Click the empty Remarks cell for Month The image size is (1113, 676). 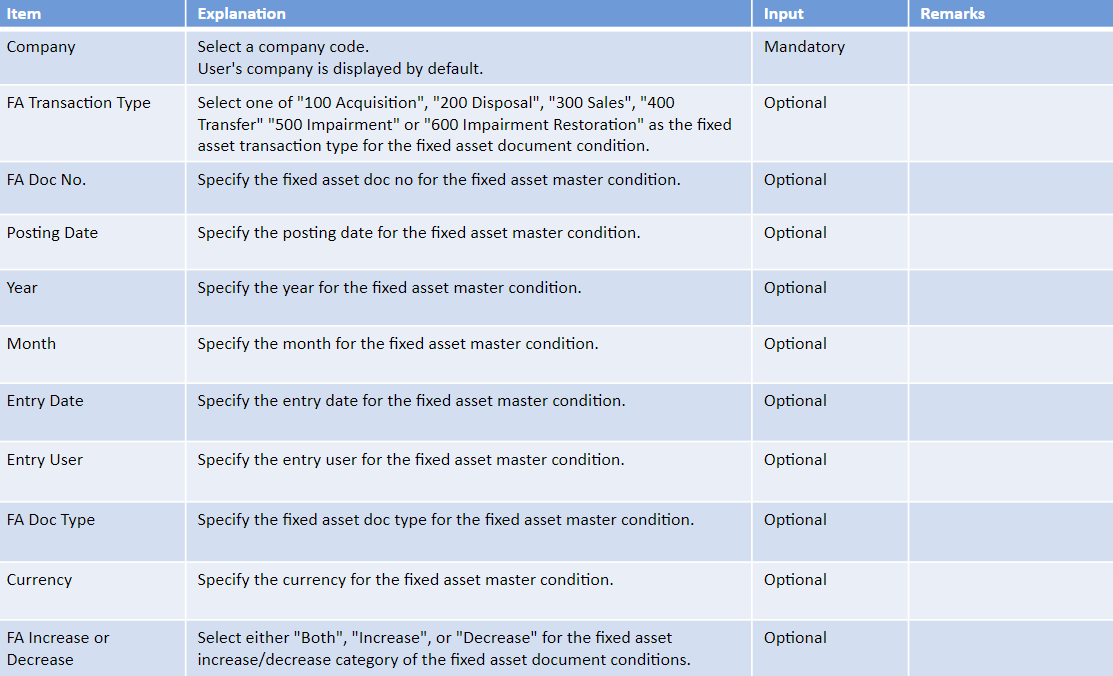tap(1011, 355)
